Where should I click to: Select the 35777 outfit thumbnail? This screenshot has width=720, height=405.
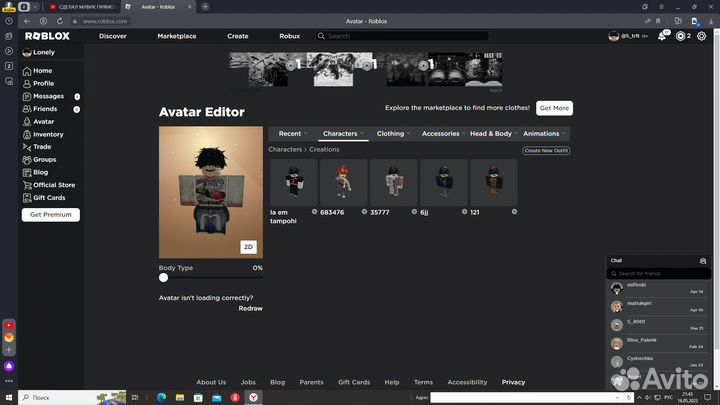tap(394, 182)
